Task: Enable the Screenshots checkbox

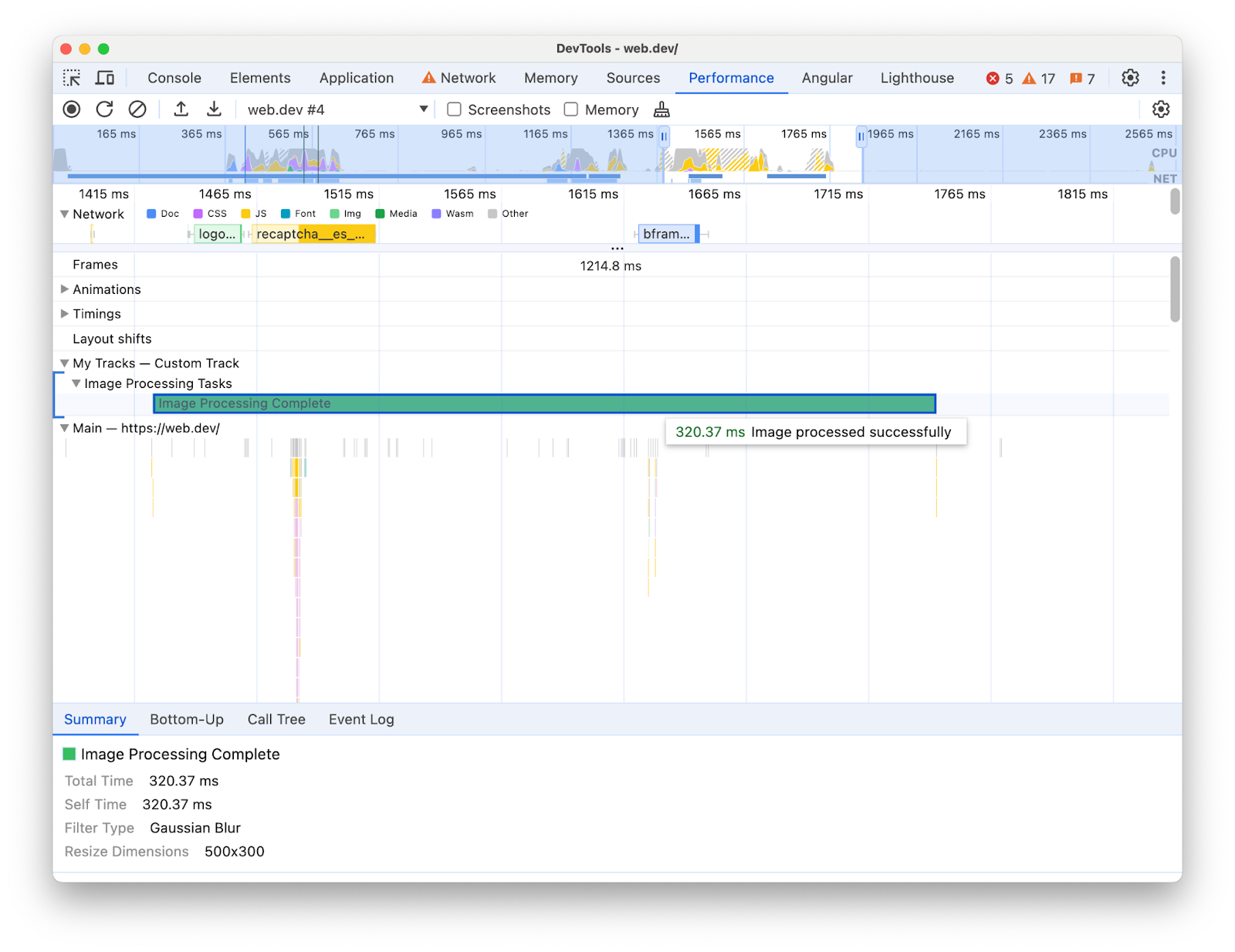Action: (454, 109)
